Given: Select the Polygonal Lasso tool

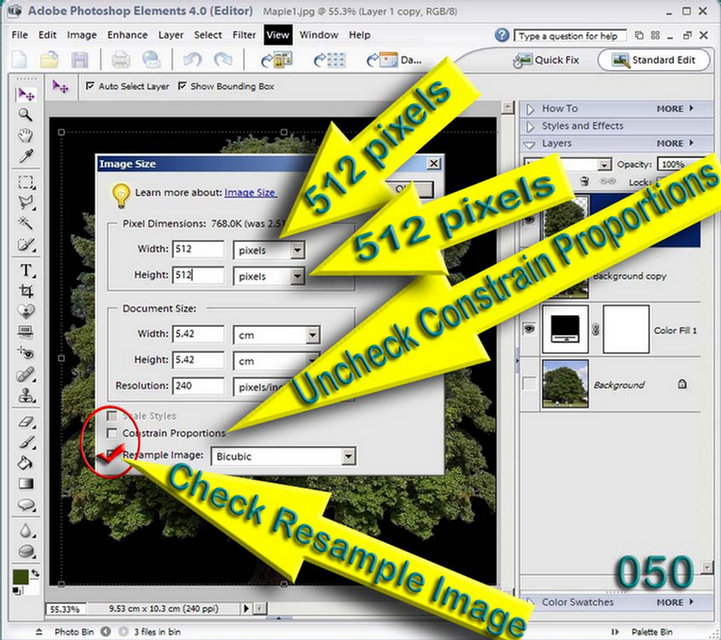Looking at the screenshot, I should [26, 203].
